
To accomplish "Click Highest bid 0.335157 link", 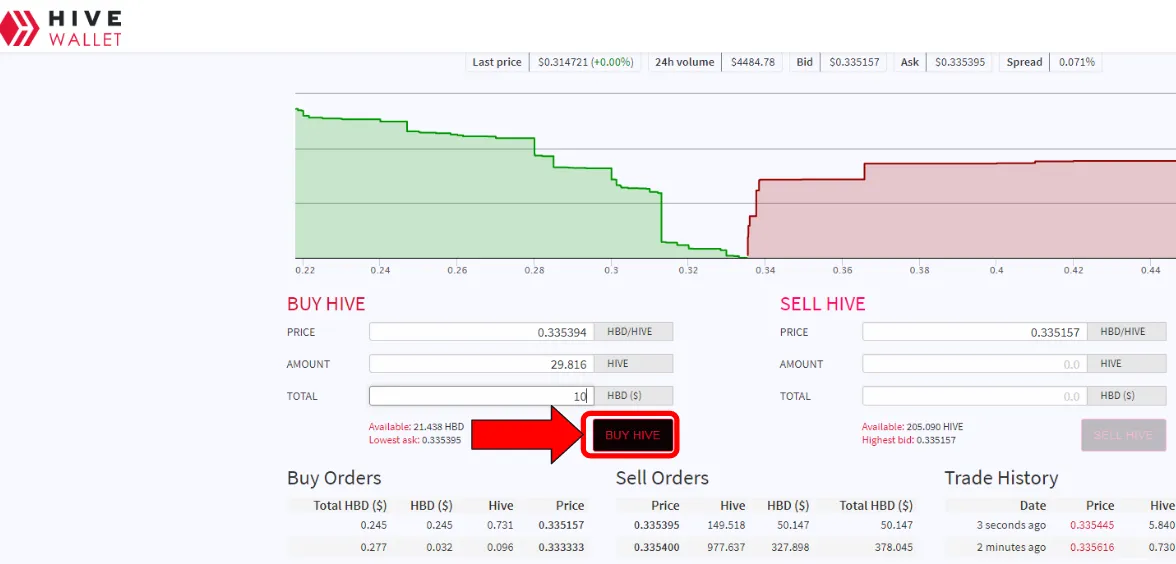I will click(x=908, y=440).
